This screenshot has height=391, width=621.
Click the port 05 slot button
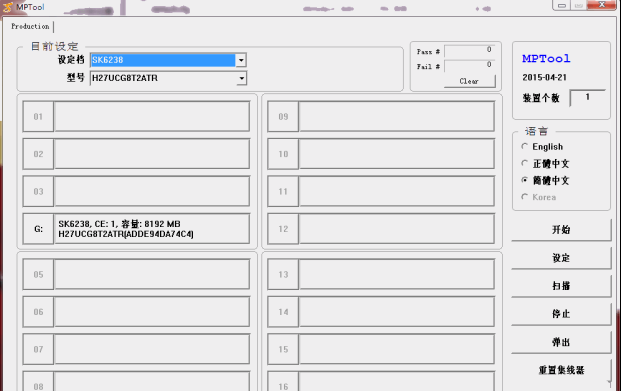[x=38, y=275]
